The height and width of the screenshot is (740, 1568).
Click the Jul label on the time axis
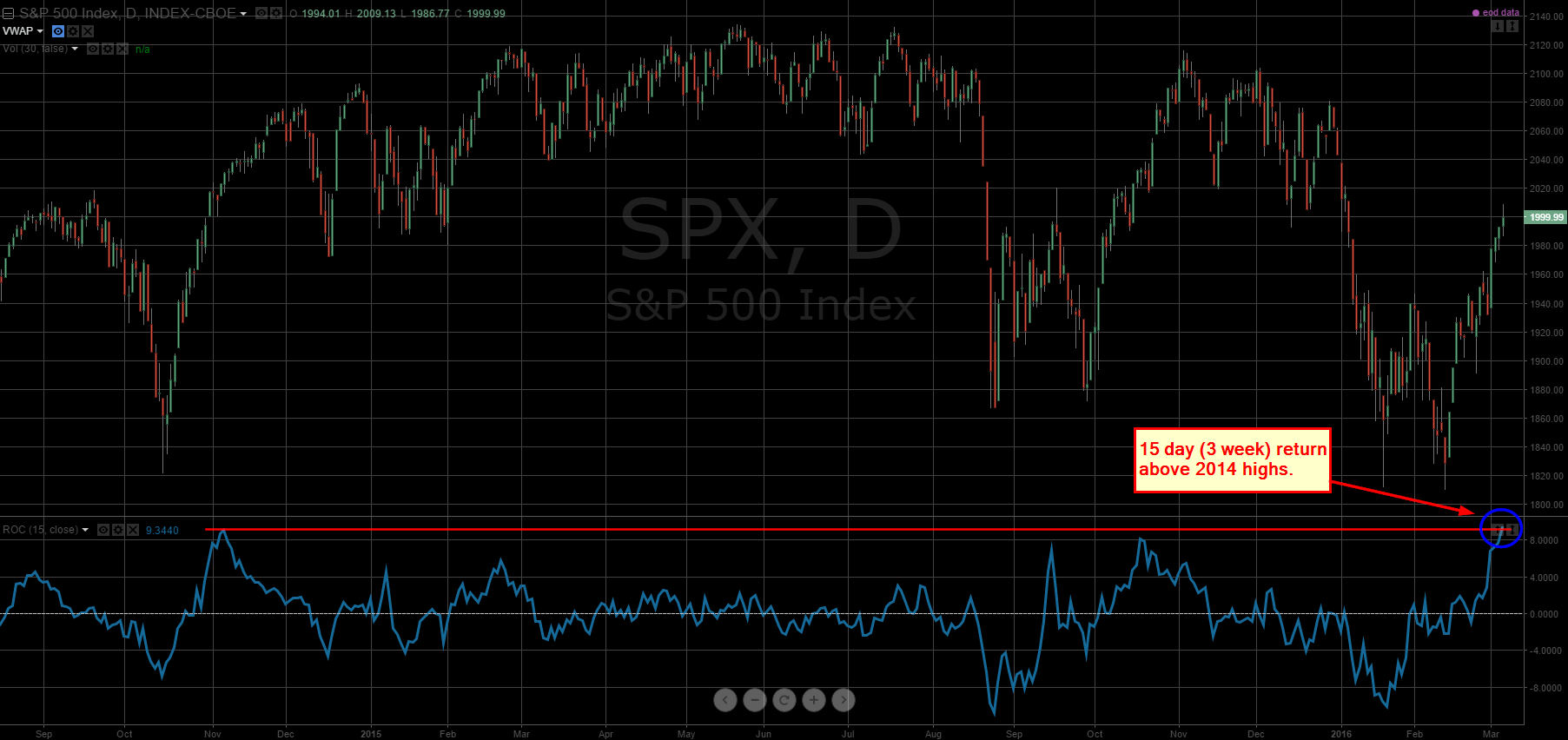click(848, 734)
